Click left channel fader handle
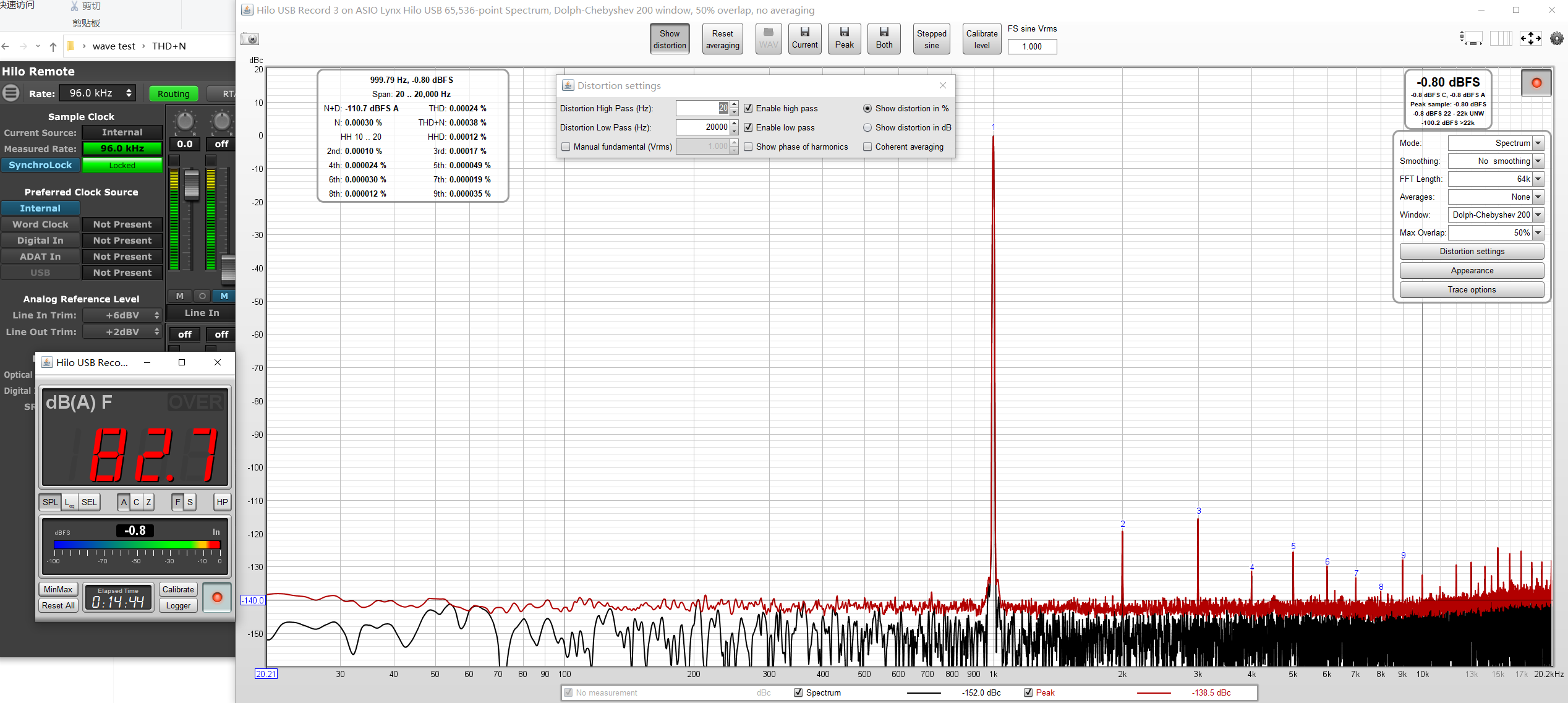 192,184
